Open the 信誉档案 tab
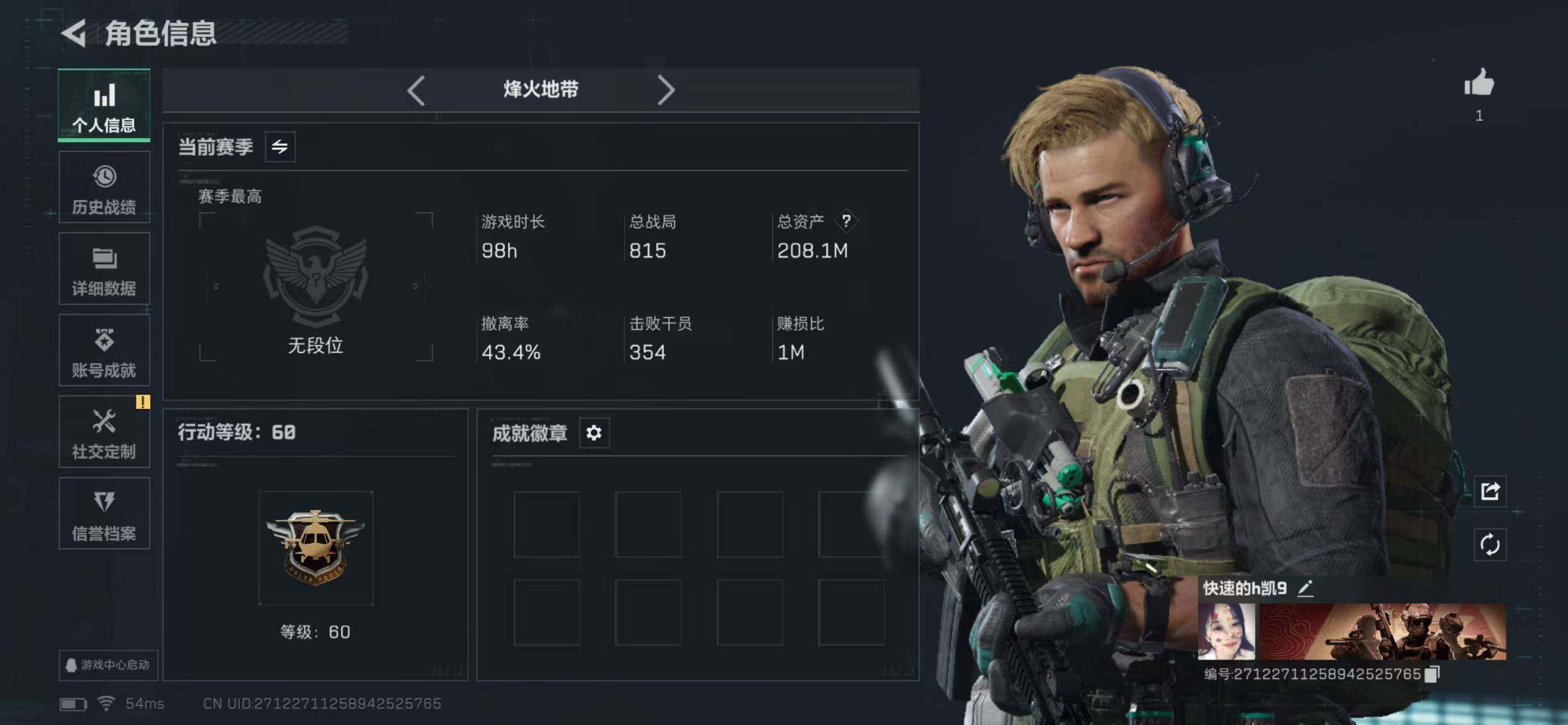This screenshot has width=1568, height=725. tap(104, 513)
